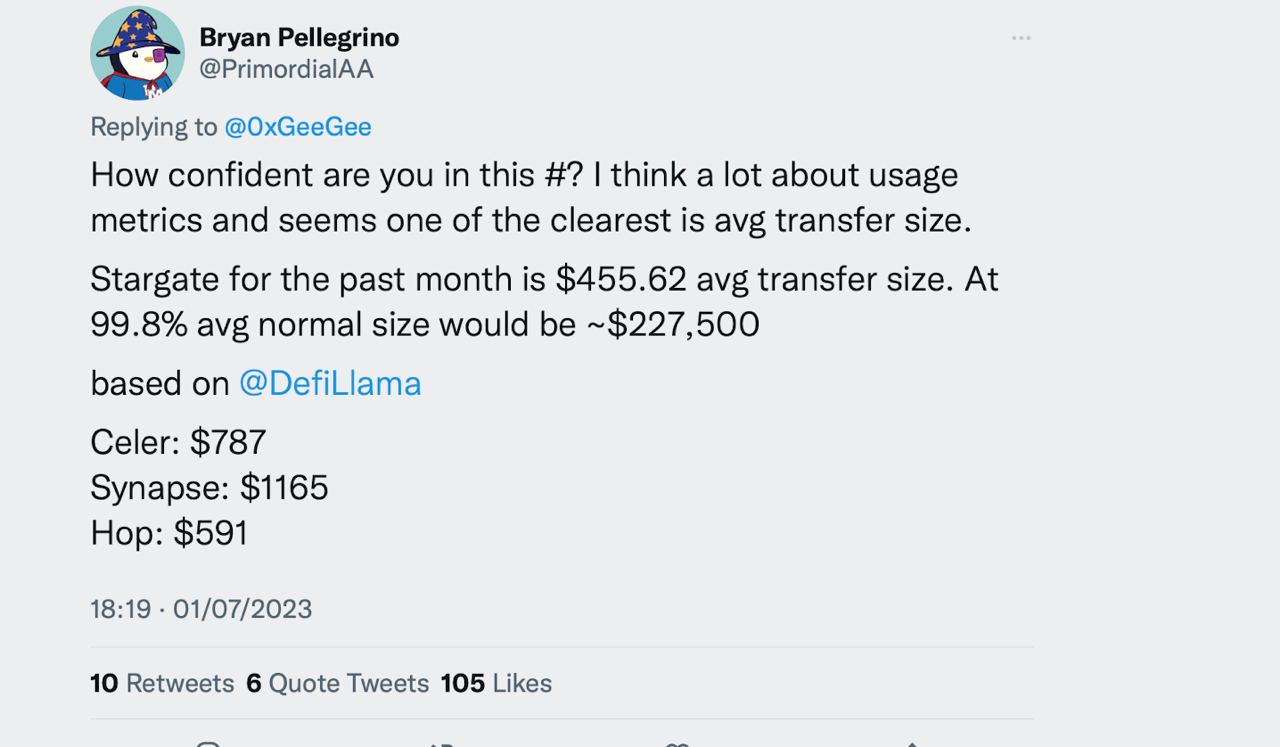Screen dimensions: 1280x747
Task: Open the @0xGeeGee mention link
Action: tap(298, 127)
